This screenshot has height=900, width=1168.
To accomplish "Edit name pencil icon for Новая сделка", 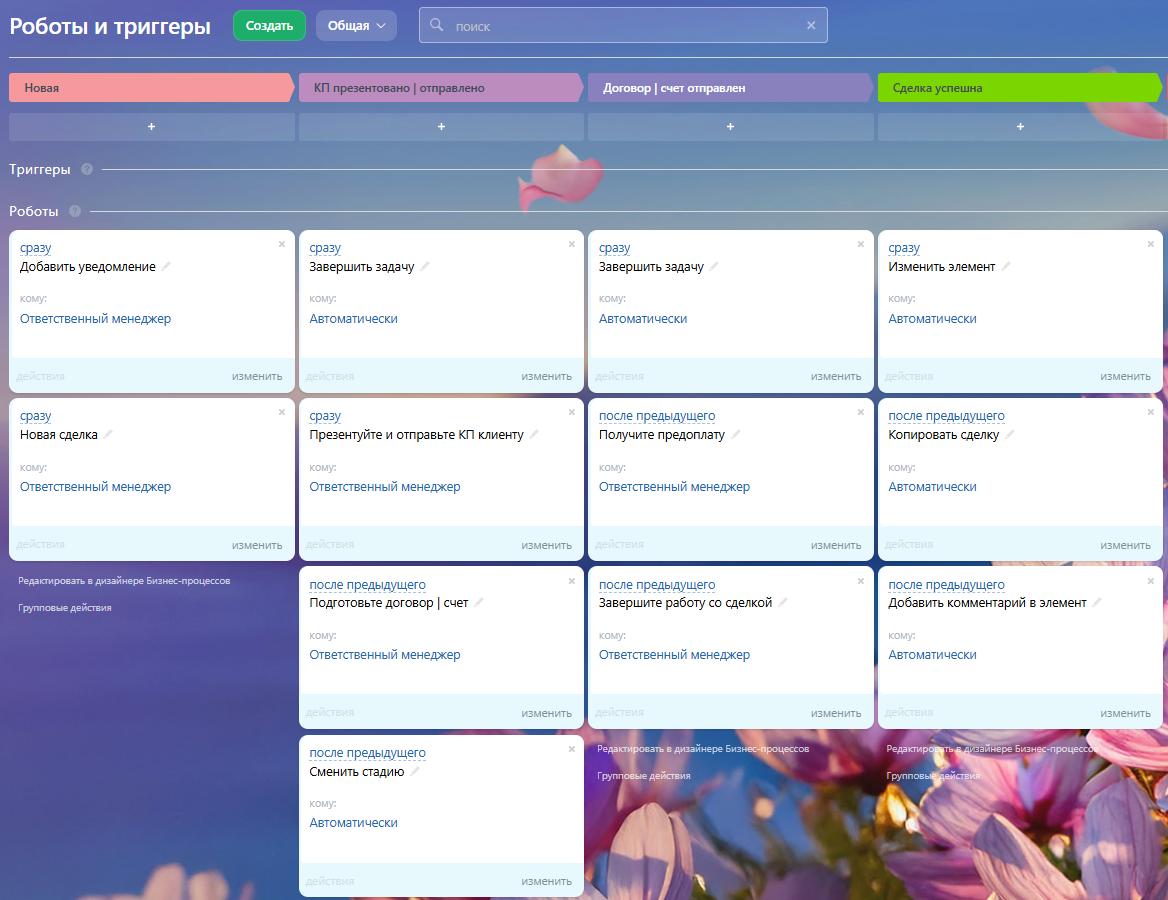I will pos(108,434).
